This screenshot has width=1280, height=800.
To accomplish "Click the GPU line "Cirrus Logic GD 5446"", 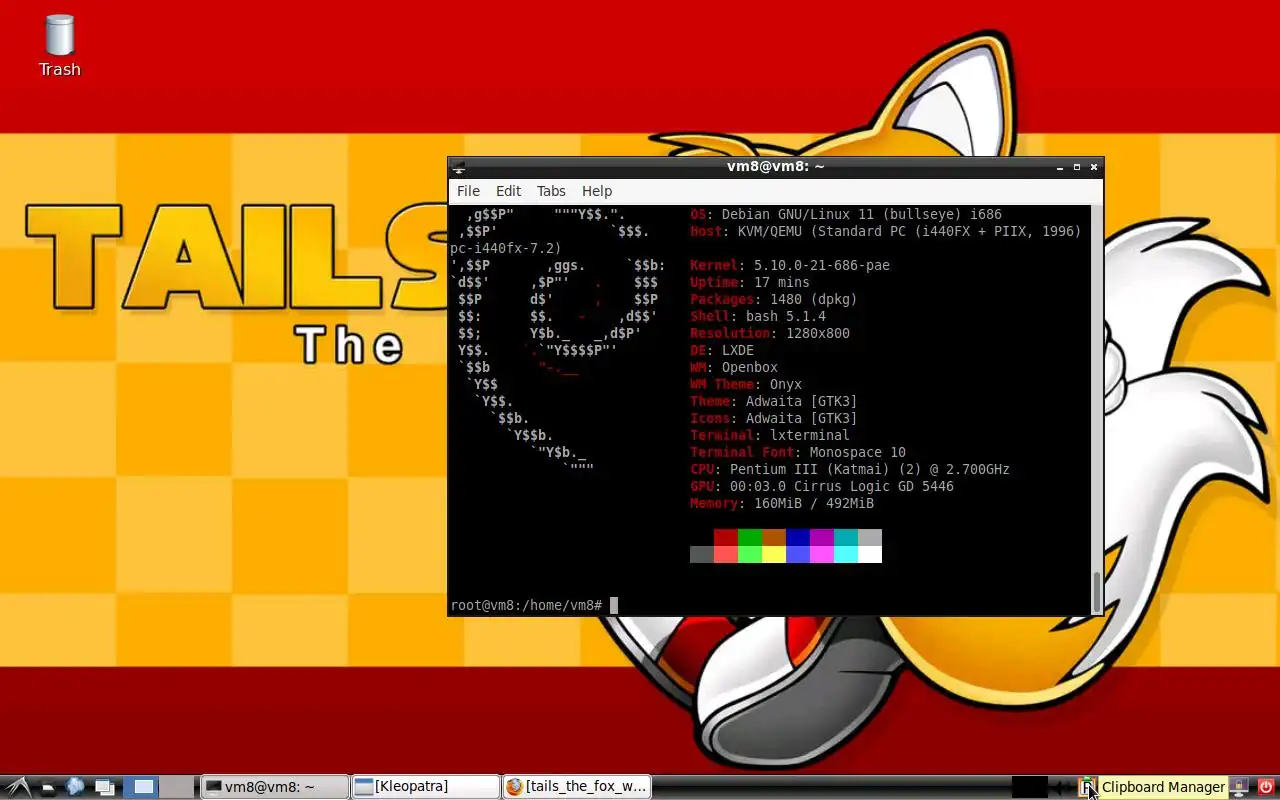I will point(873,486).
